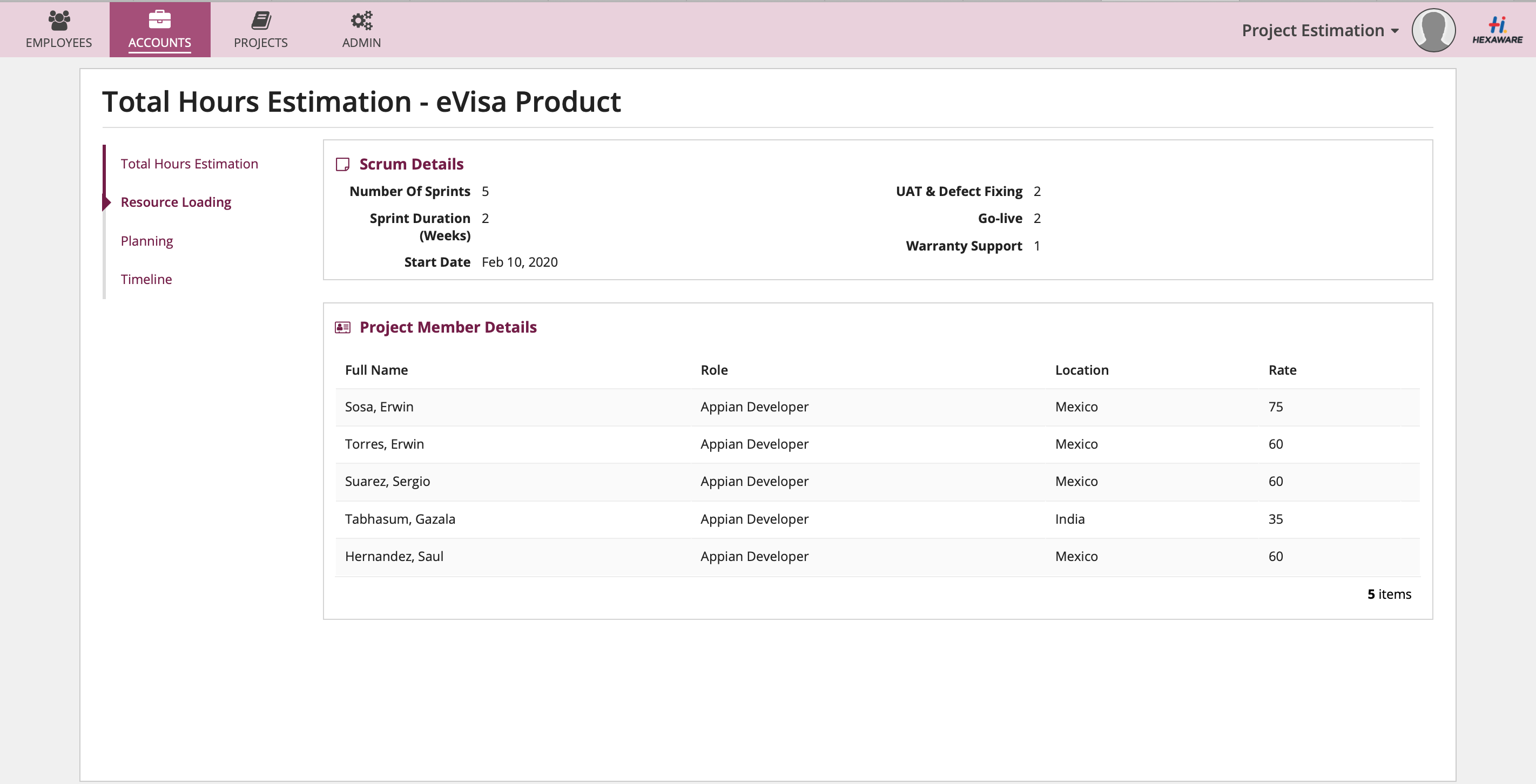The image size is (1536, 784).
Task: Click the Hexaware logo
Action: coord(1497,30)
